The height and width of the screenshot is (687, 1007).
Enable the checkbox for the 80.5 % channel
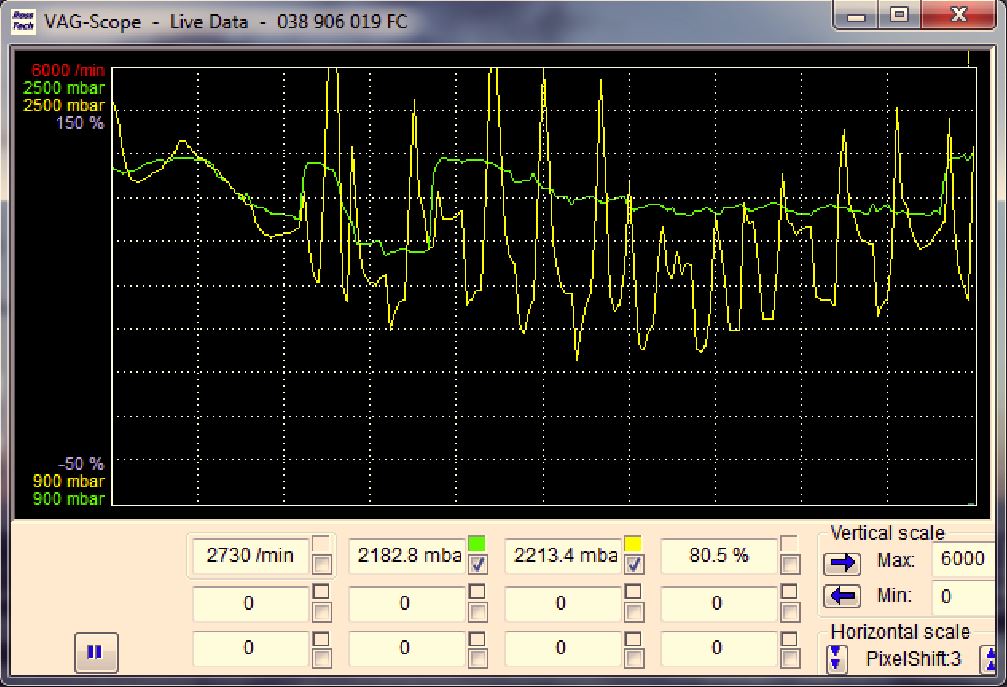point(790,564)
